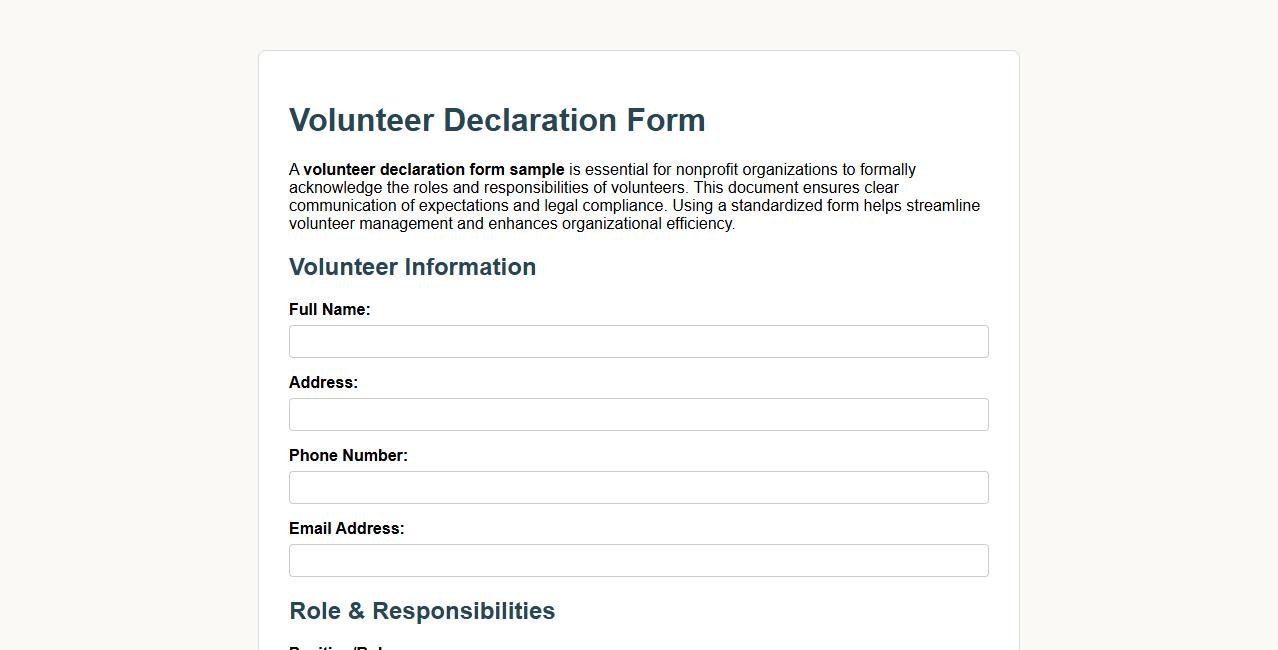
Task: Click the Email Address input field
Action: click(638, 560)
